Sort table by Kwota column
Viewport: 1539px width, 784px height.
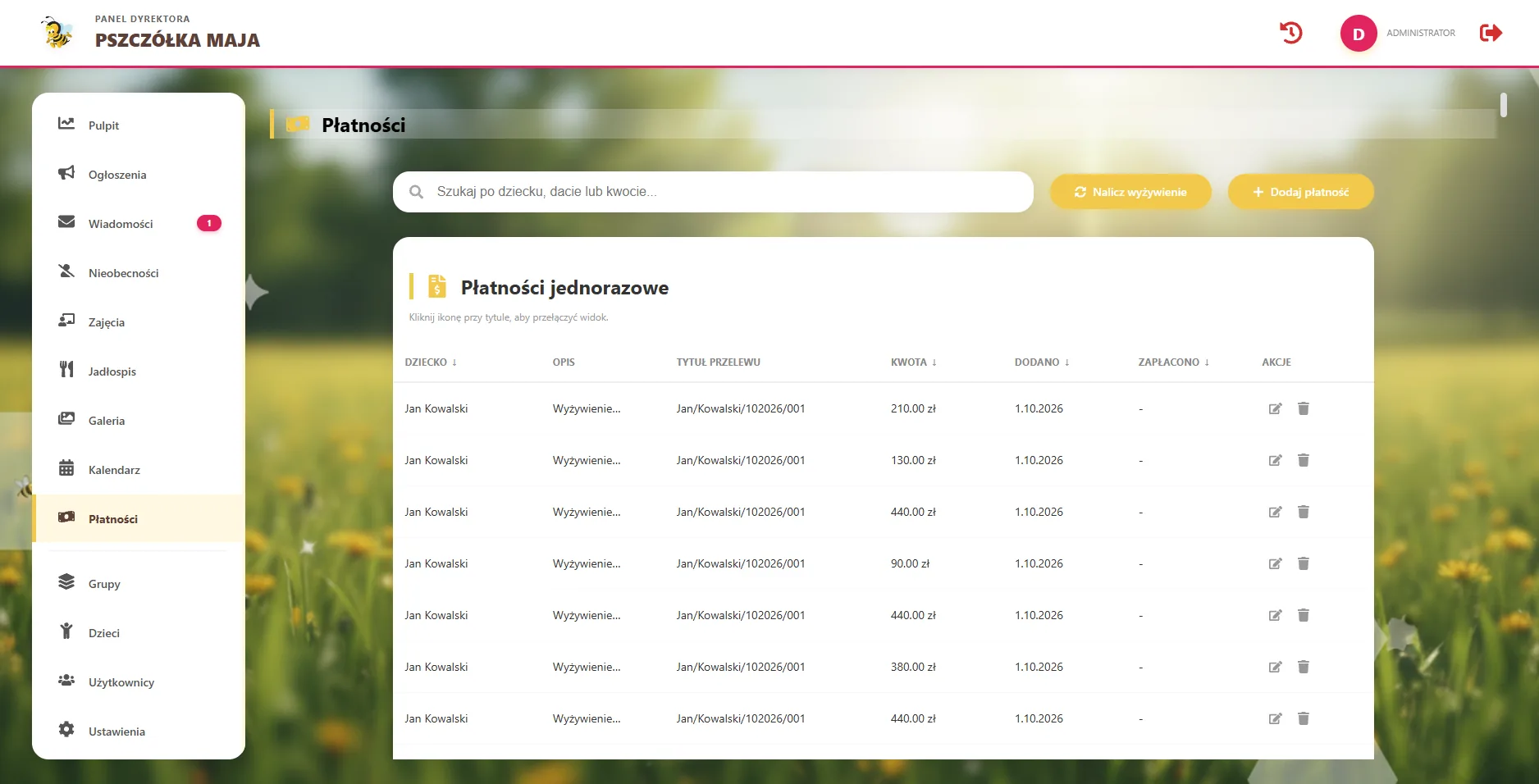tap(914, 362)
